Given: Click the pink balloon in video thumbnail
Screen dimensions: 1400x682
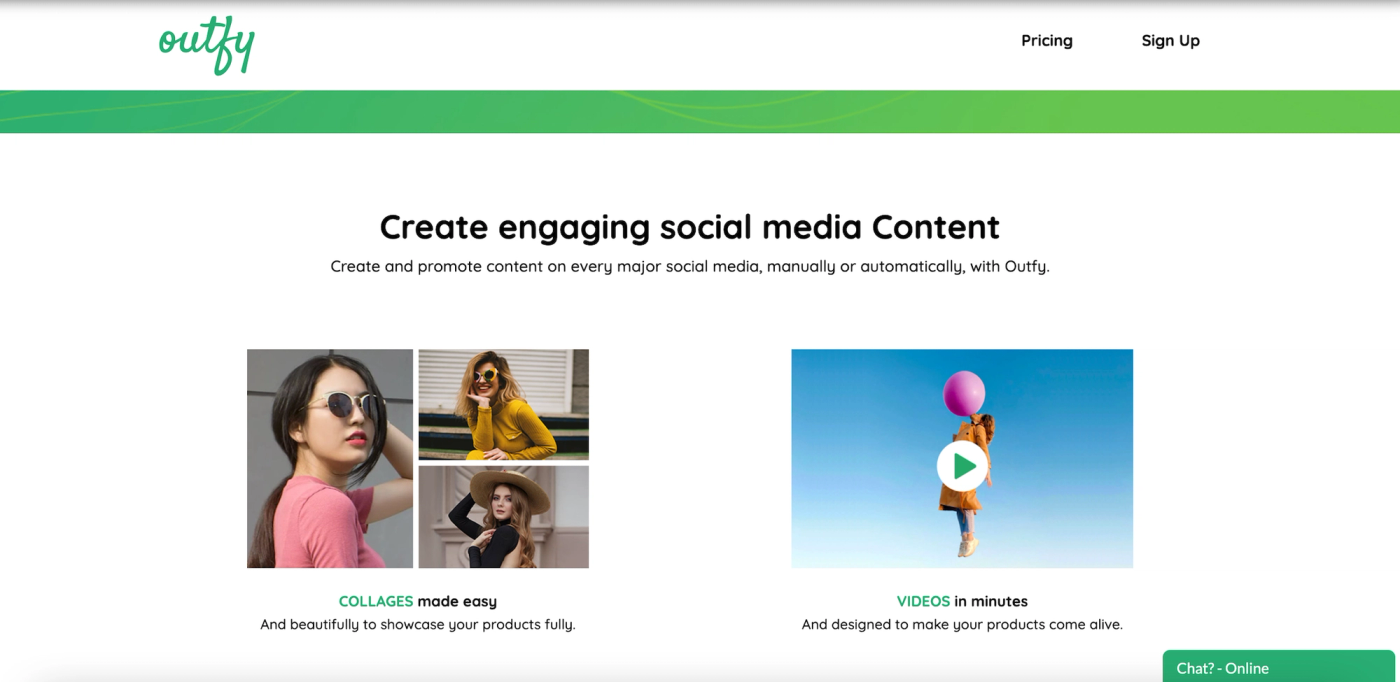Looking at the screenshot, I should click(x=964, y=393).
